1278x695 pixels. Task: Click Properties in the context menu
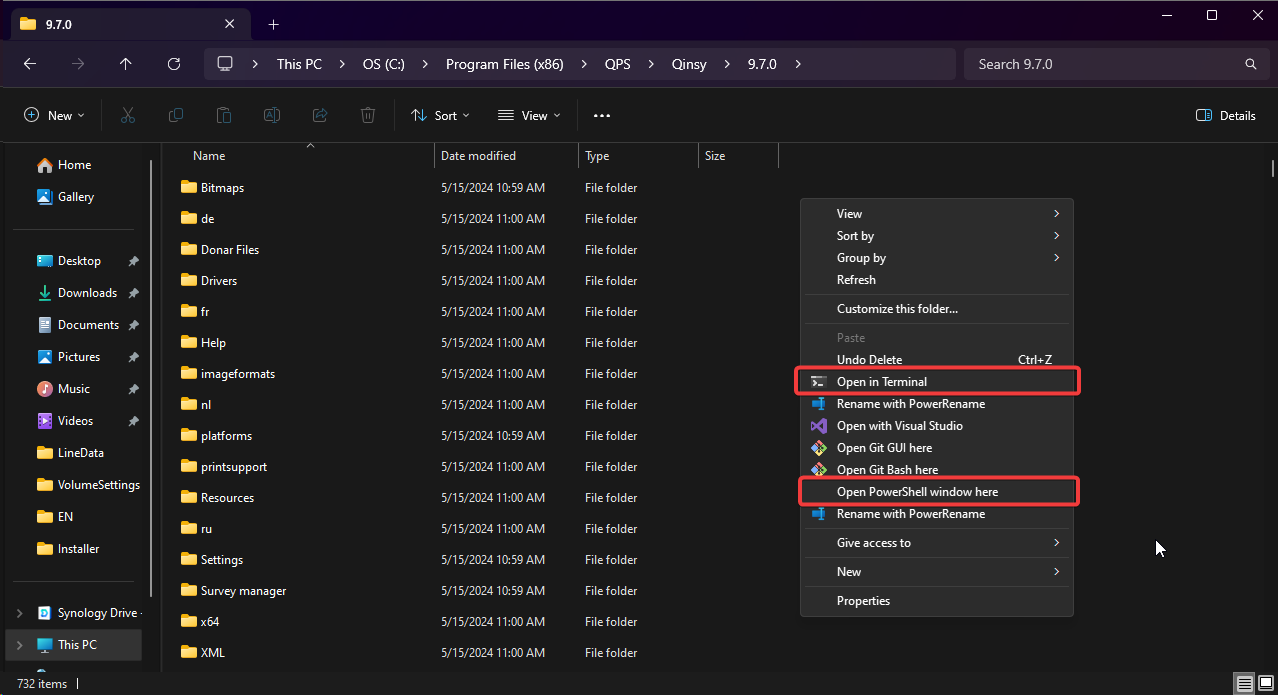click(863, 601)
